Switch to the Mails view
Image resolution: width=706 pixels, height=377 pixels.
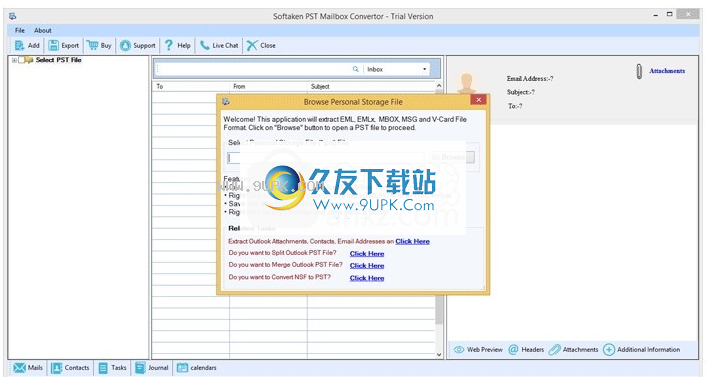click(x=28, y=368)
